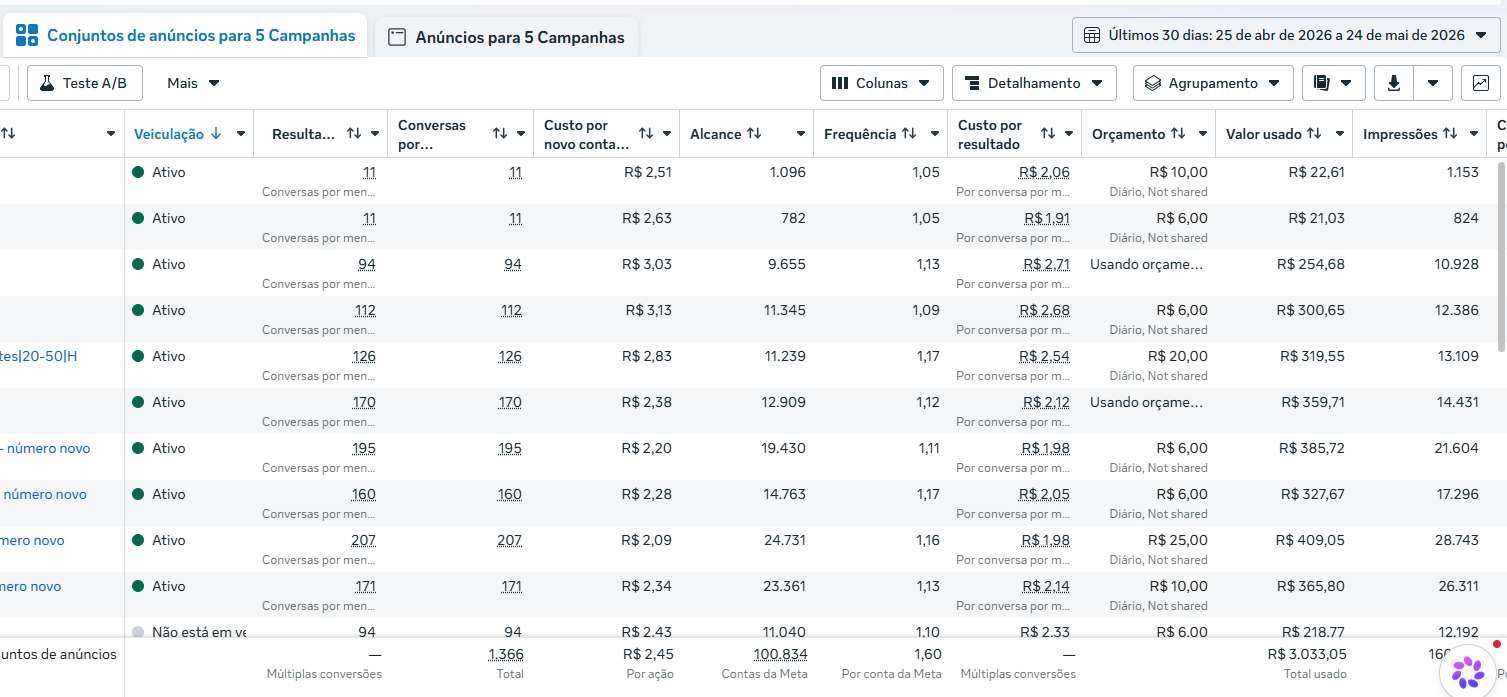
Task: Open the Detalhamento dropdown
Action: tap(1034, 83)
